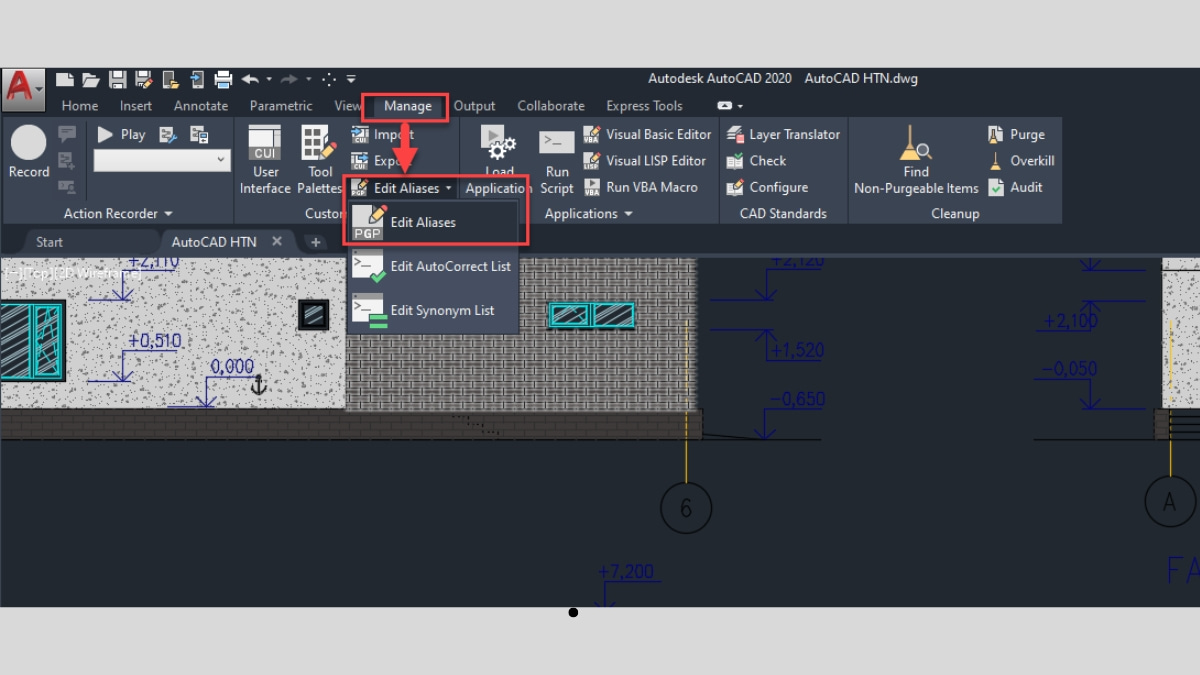The height and width of the screenshot is (675, 1200).
Task: Switch to the Output ribbon tab
Action: point(474,106)
